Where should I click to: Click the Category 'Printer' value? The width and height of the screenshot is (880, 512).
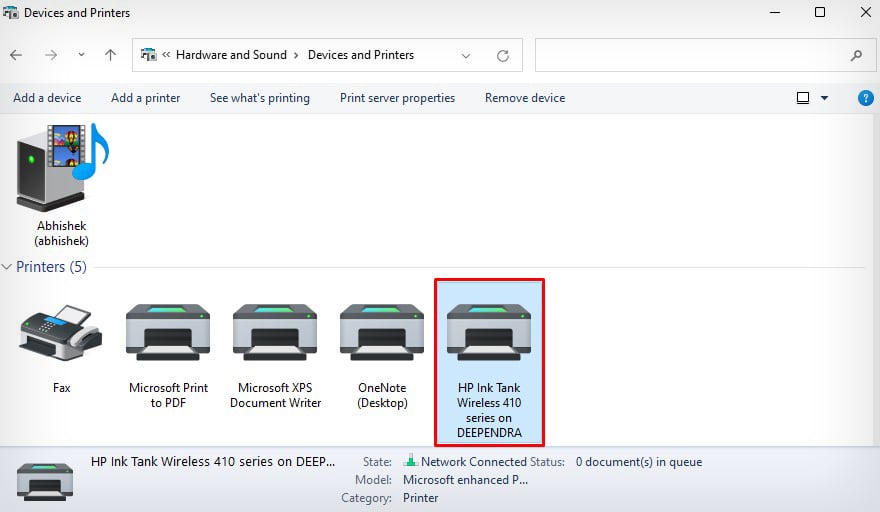420,498
